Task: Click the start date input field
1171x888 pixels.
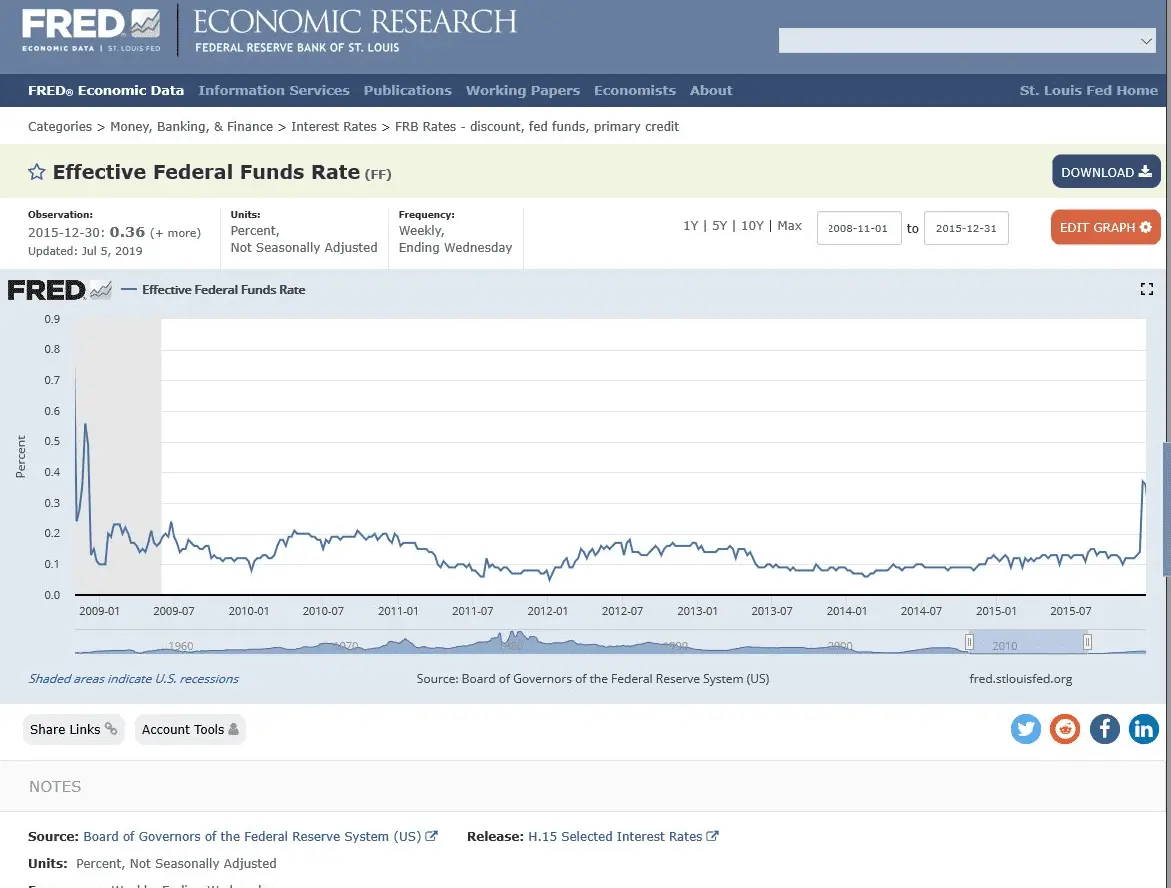Action: [859, 228]
